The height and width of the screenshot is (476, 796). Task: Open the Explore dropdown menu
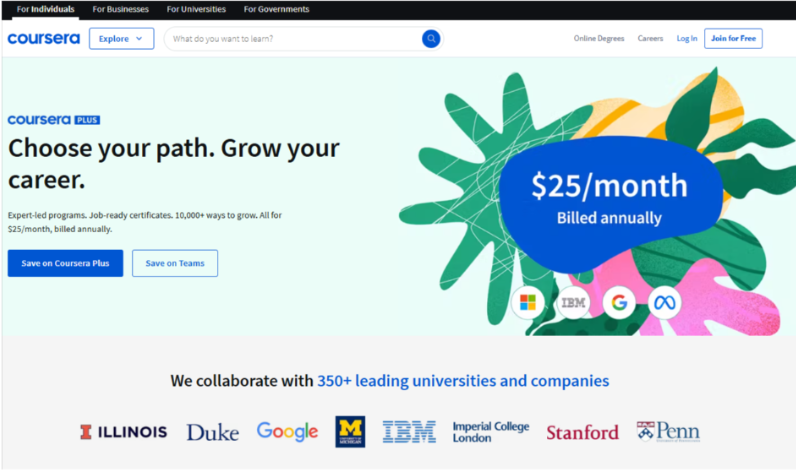(121, 39)
